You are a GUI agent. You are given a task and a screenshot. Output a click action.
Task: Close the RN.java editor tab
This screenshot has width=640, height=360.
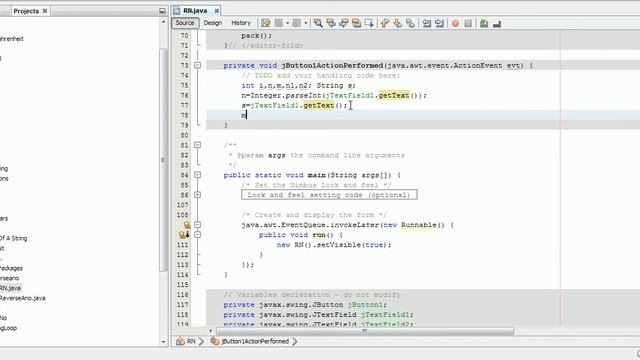tap(217, 11)
